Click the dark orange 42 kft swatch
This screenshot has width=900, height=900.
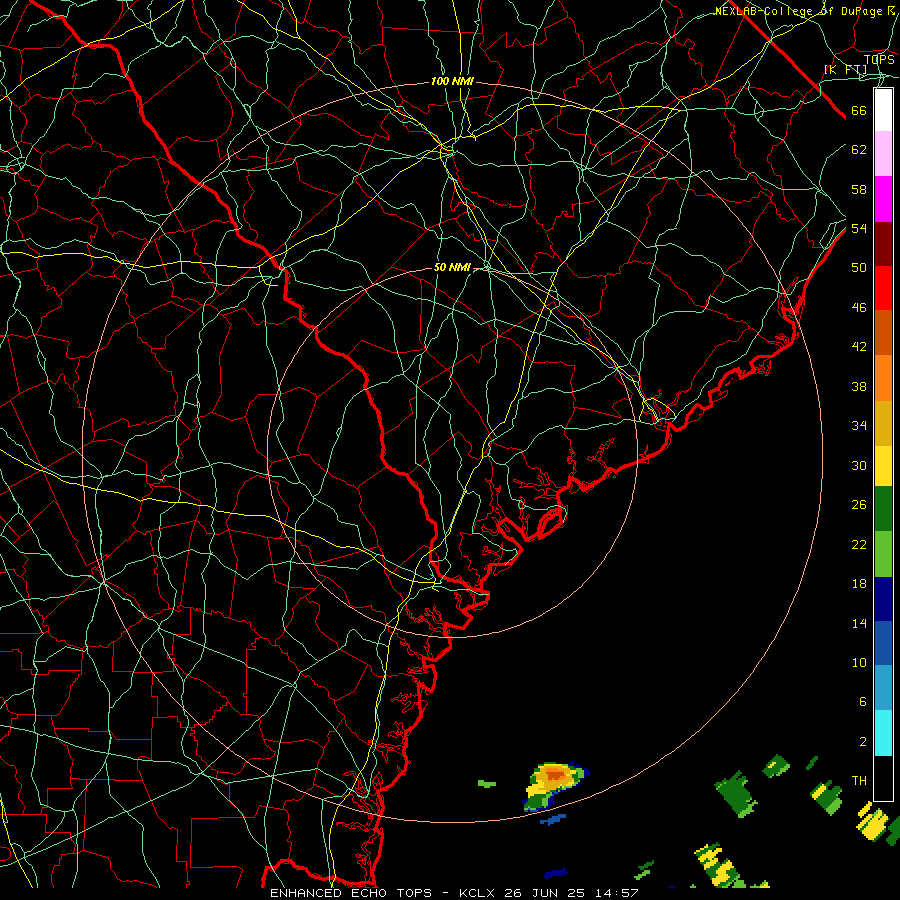[883, 332]
